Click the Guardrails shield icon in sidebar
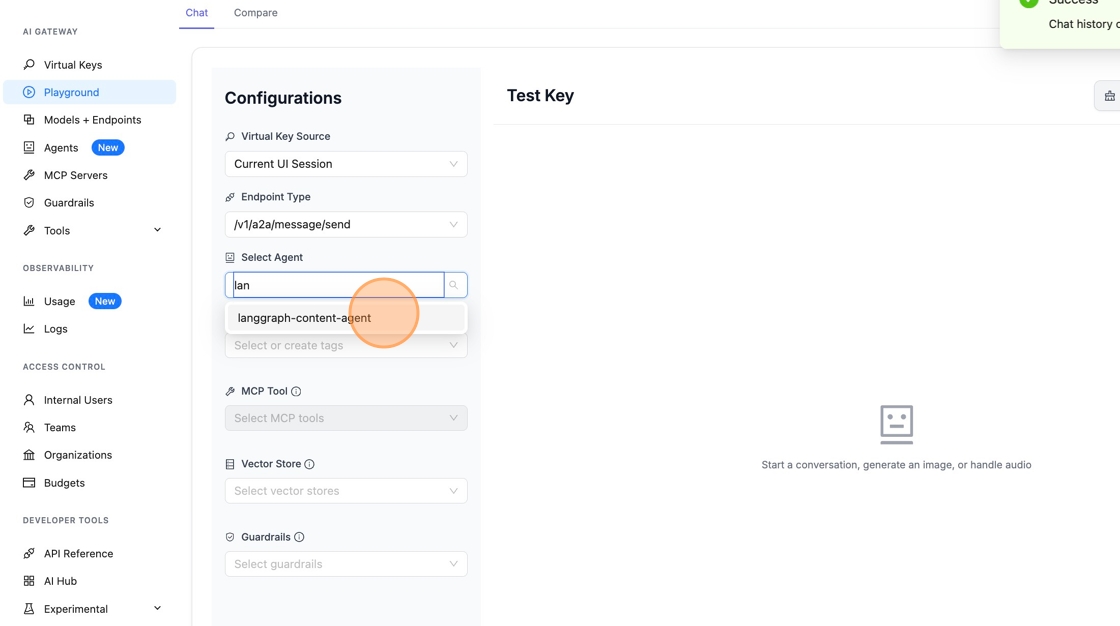 [x=29, y=203]
